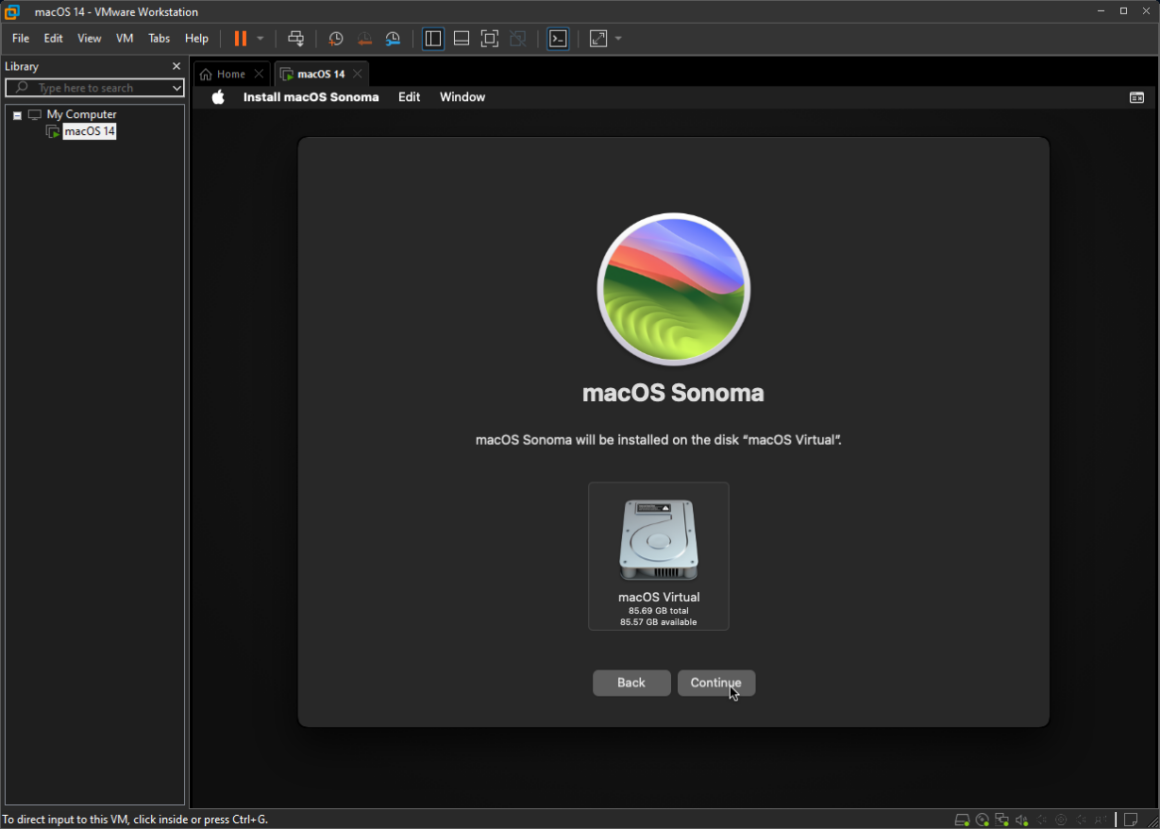Revert the VM to its previous snapshot

[x=364, y=38]
